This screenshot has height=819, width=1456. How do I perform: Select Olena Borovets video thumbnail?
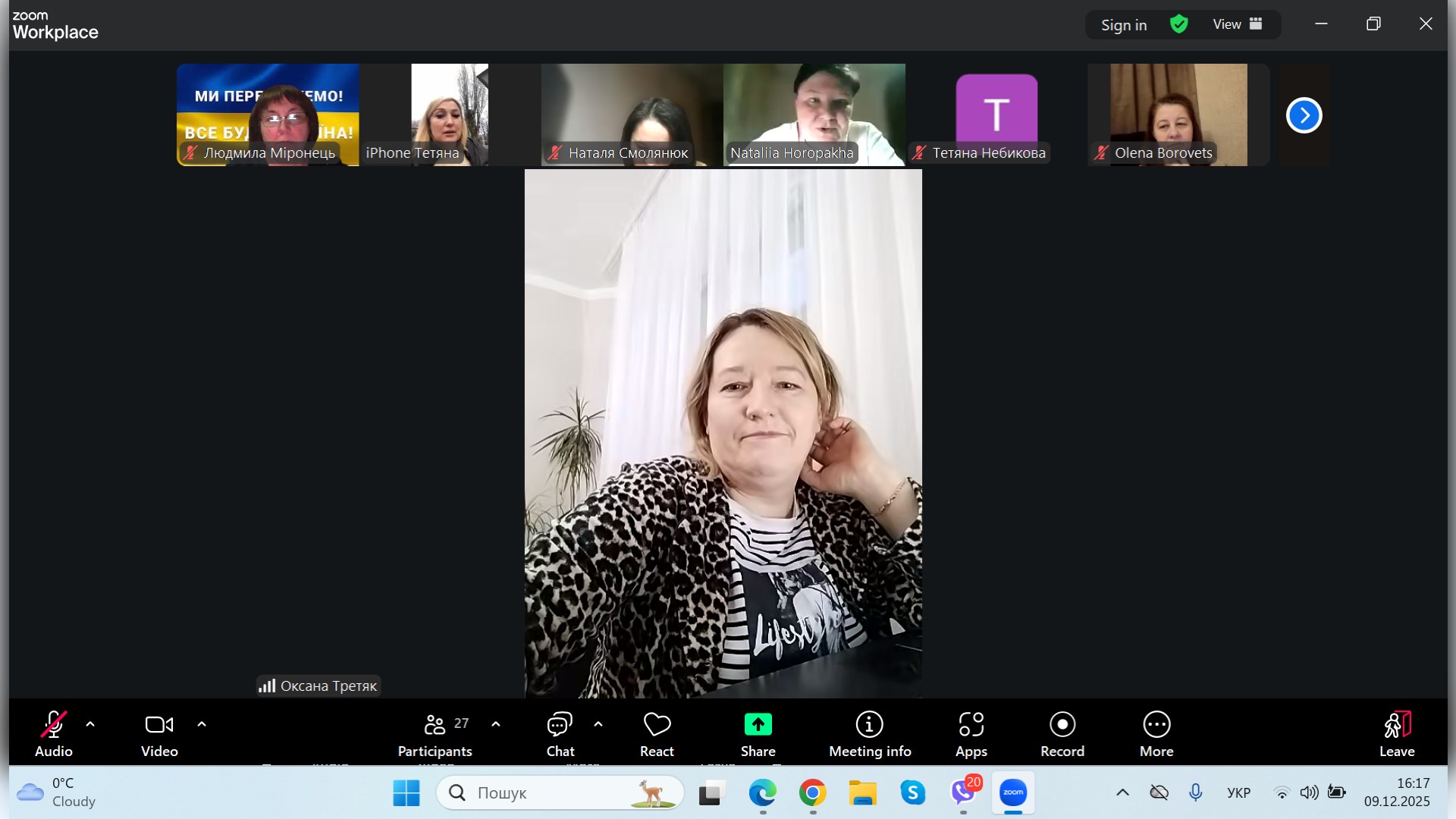coord(1178,114)
